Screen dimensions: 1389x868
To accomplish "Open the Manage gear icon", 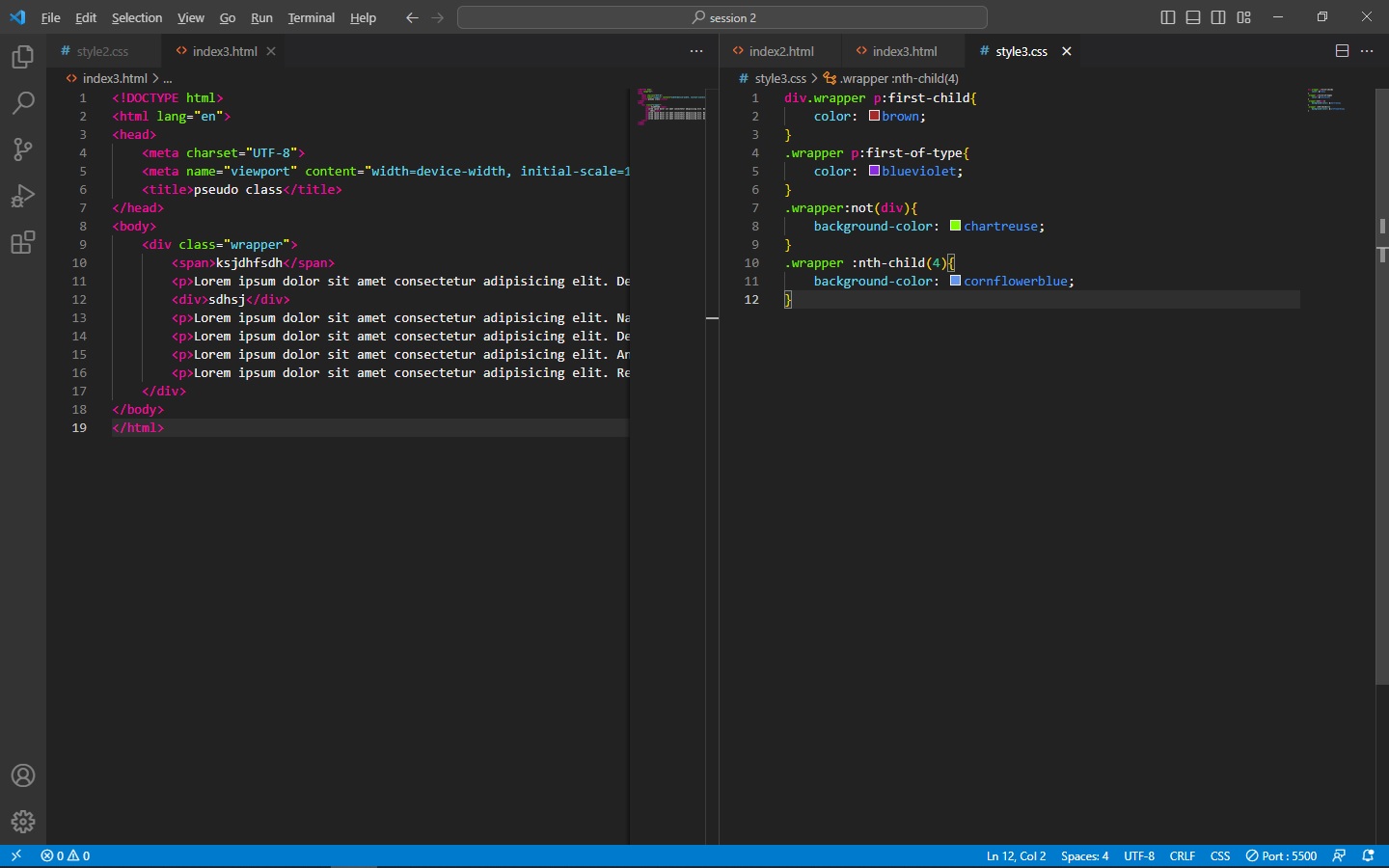I will [22, 822].
